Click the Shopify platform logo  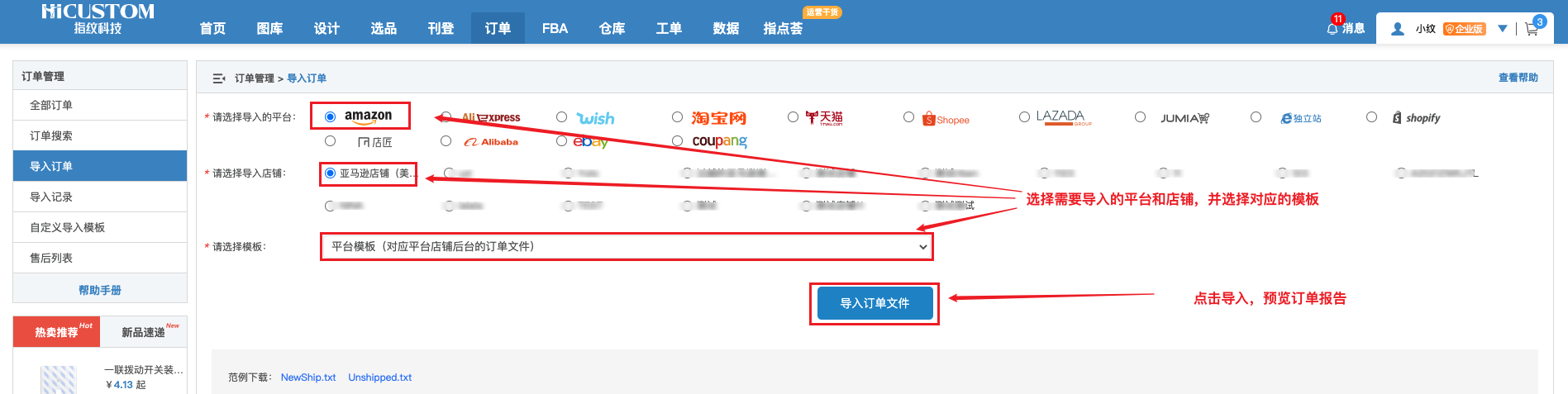pos(1417,118)
